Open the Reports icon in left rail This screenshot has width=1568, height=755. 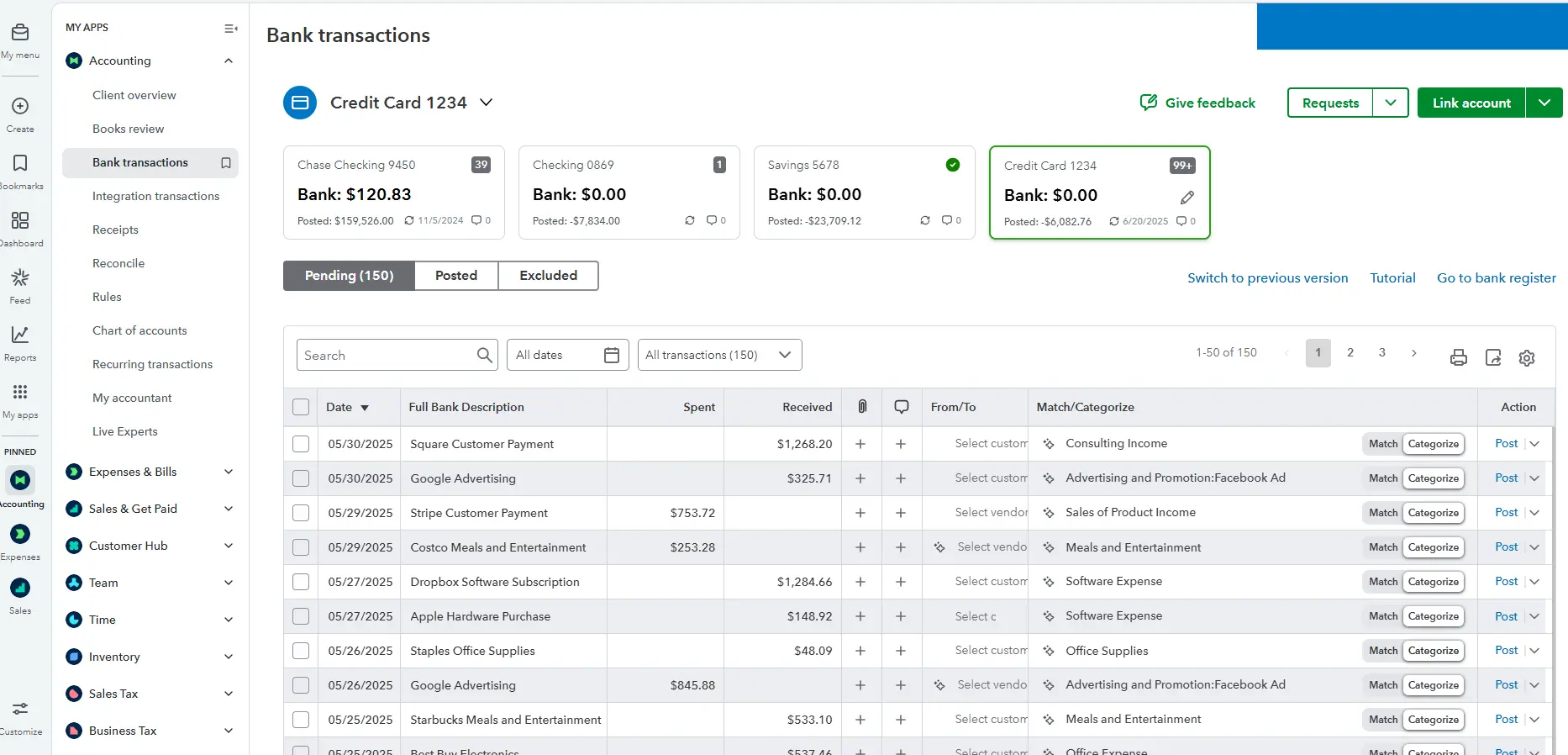20,335
